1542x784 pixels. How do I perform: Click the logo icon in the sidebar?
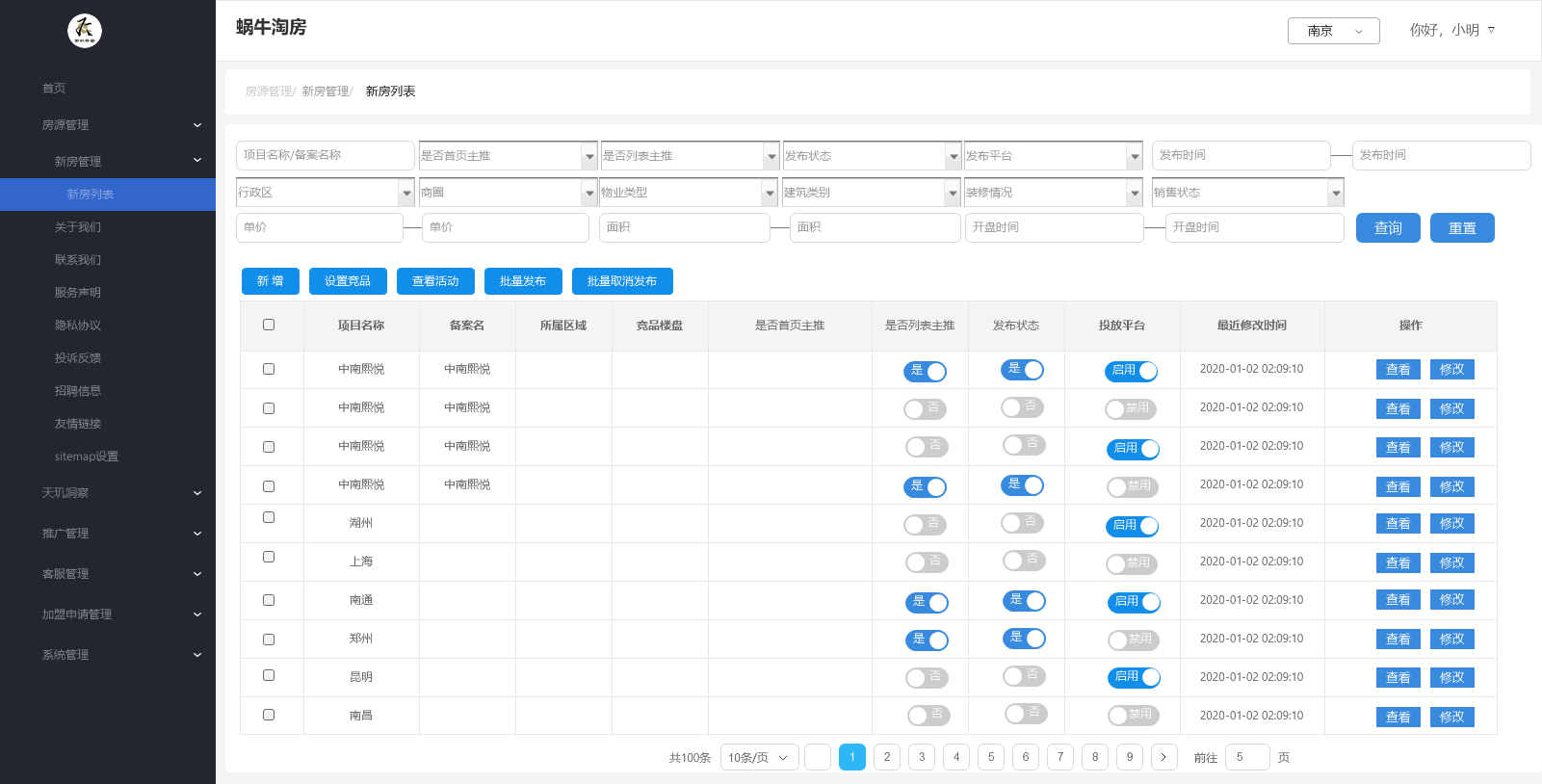pyautogui.click(x=85, y=31)
